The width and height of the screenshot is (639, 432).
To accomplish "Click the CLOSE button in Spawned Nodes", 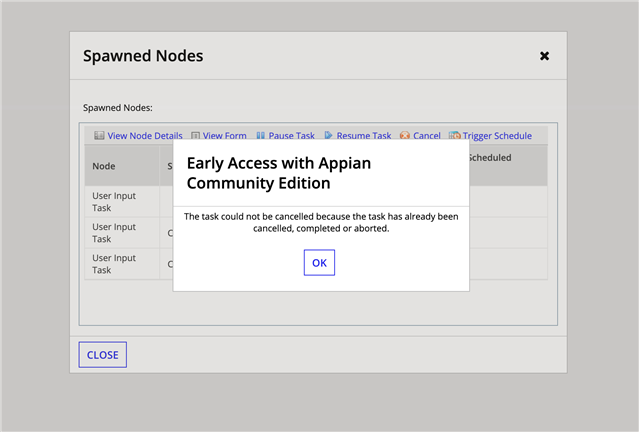I will pos(103,355).
